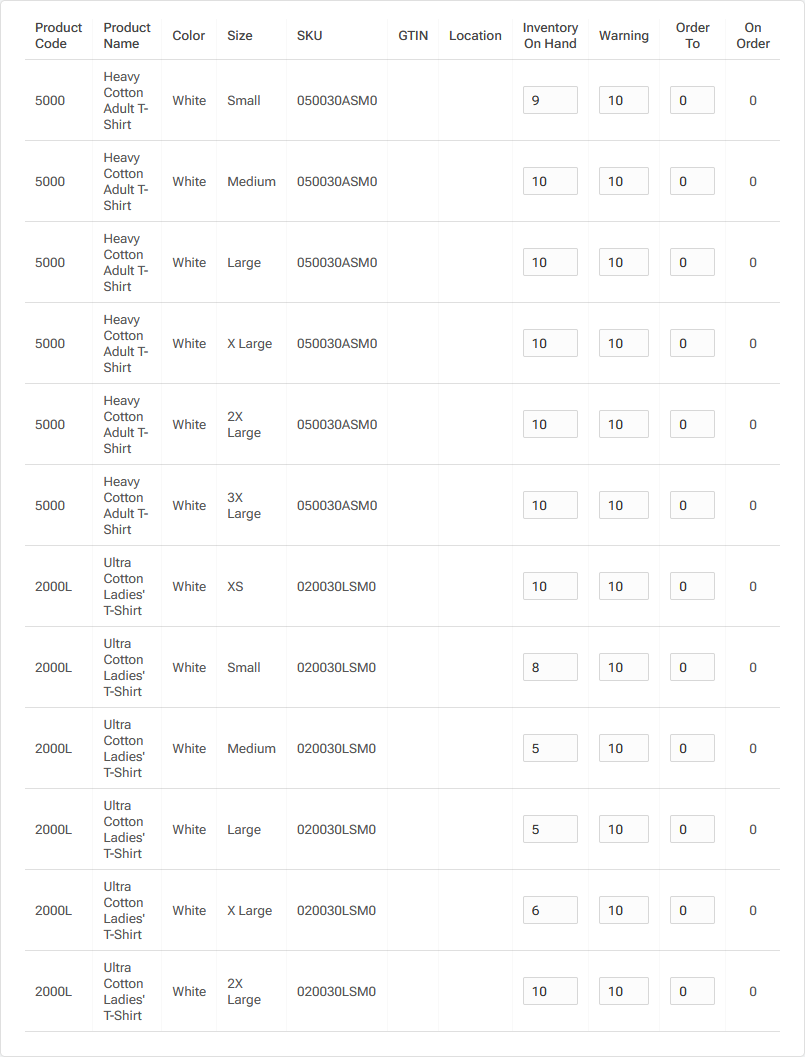This screenshot has height=1057, width=805.
Task: Click the Warning field for Ladies' 2X Large shirt
Action: [624, 991]
